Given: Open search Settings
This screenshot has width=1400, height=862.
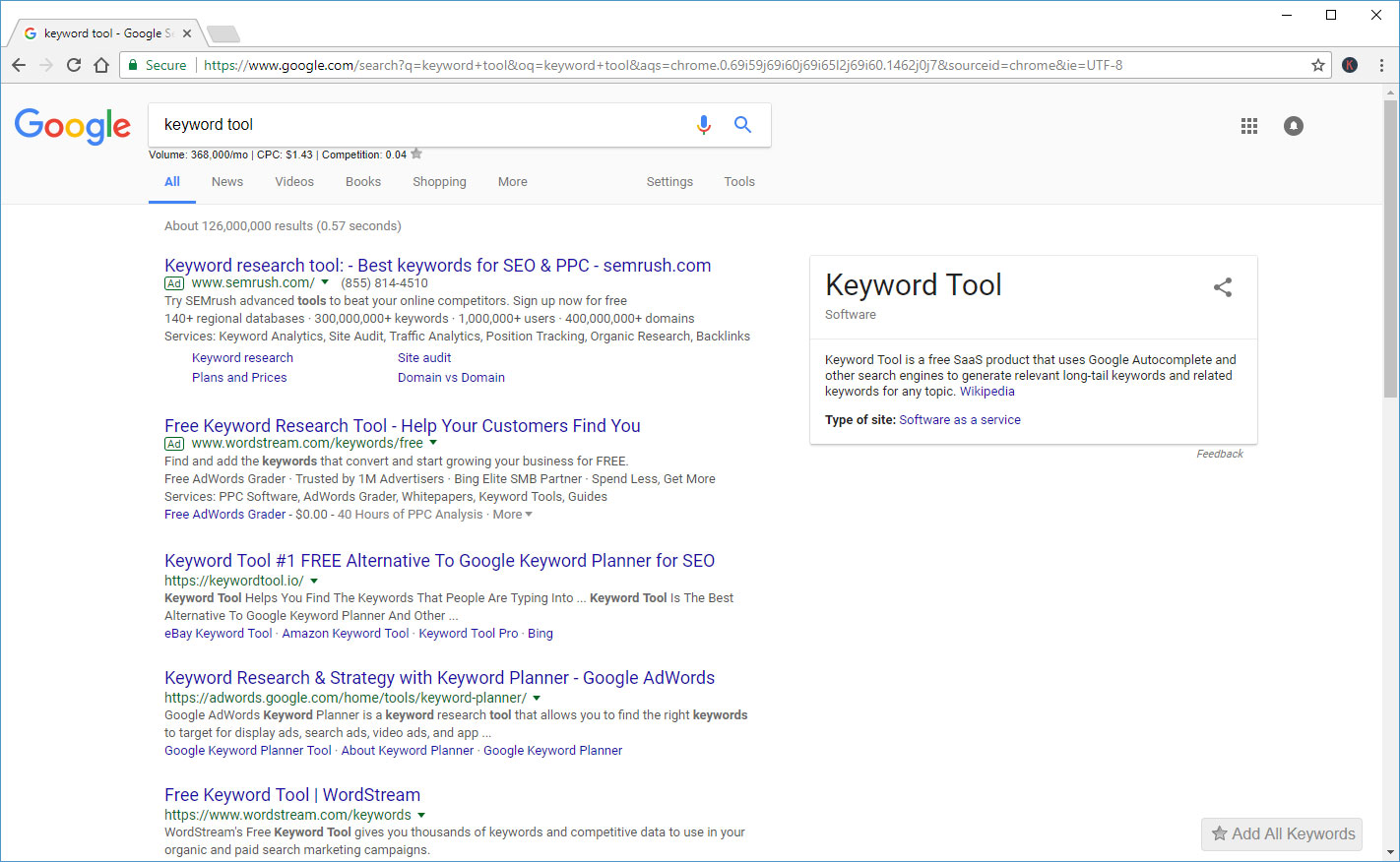Looking at the screenshot, I should pos(669,182).
